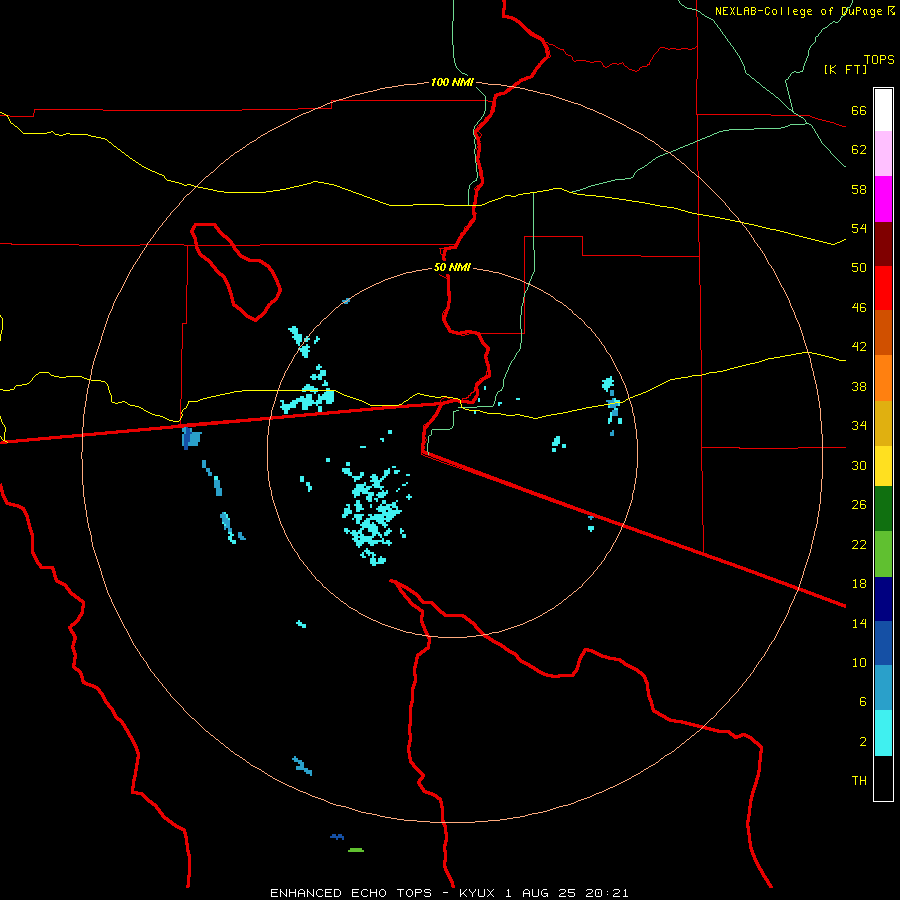This screenshot has height=900, width=900.
Task: Click the legend value 2
Action: (863, 742)
